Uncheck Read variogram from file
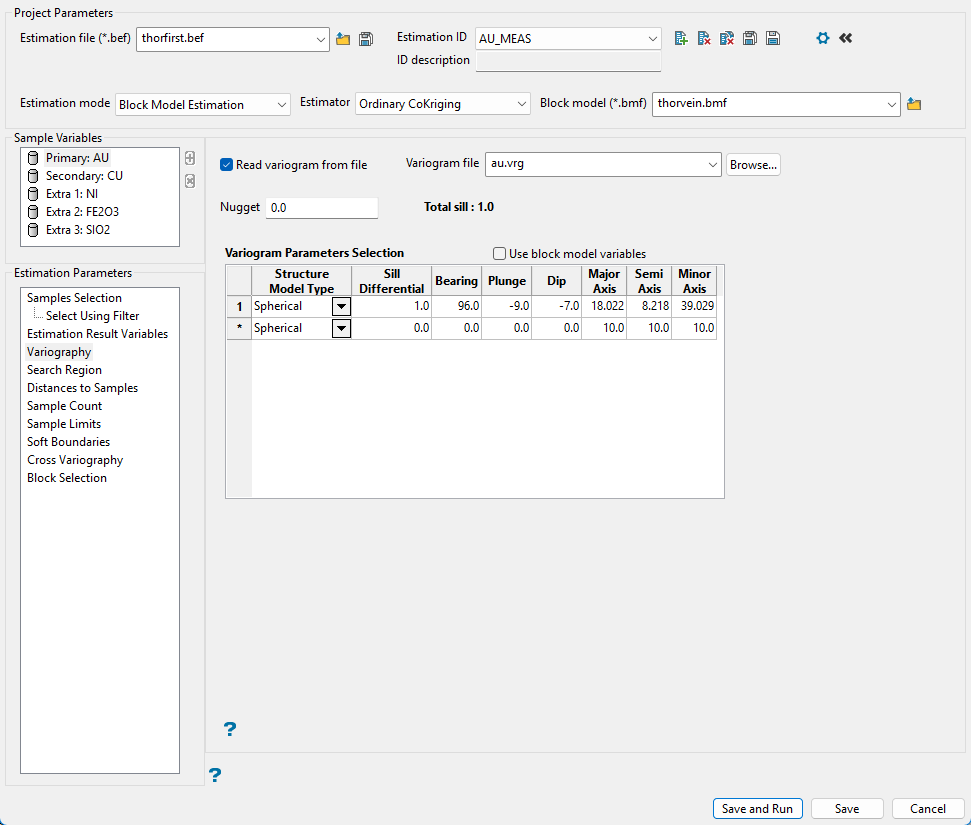The image size is (971, 825). point(227,165)
